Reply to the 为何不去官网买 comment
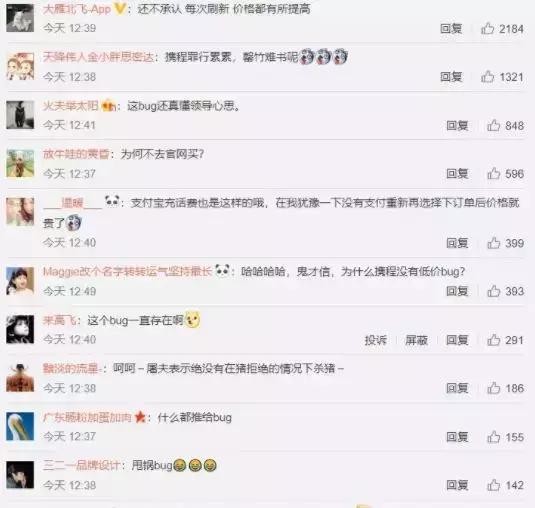Viewport: 535px width, 508px height. [x=457, y=174]
